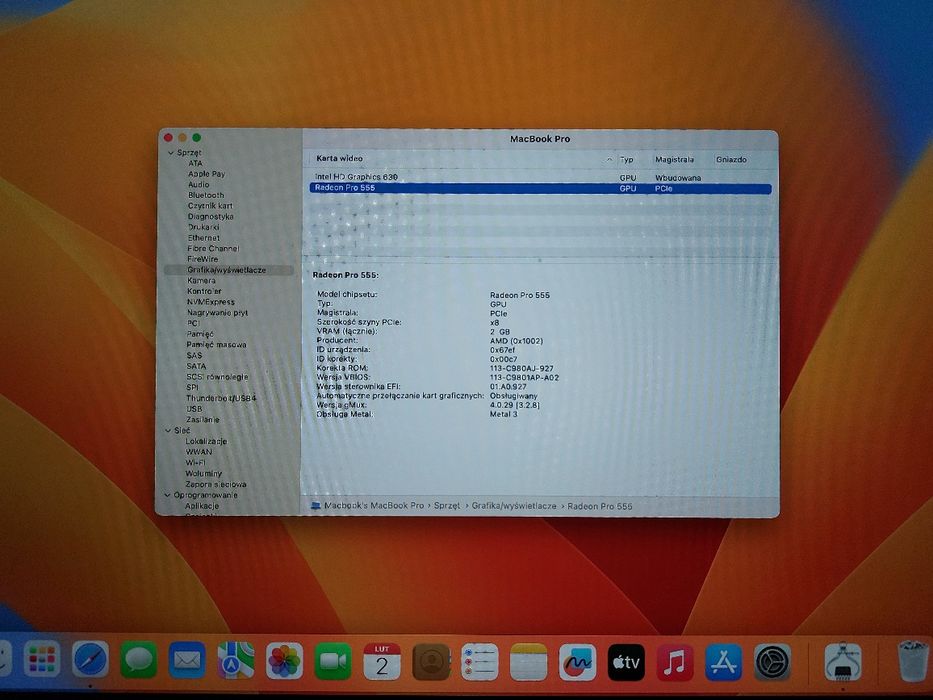Screen dimensions: 933x700
Task: Select Fibre Channel in sidebar
Action: tap(213, 249)
